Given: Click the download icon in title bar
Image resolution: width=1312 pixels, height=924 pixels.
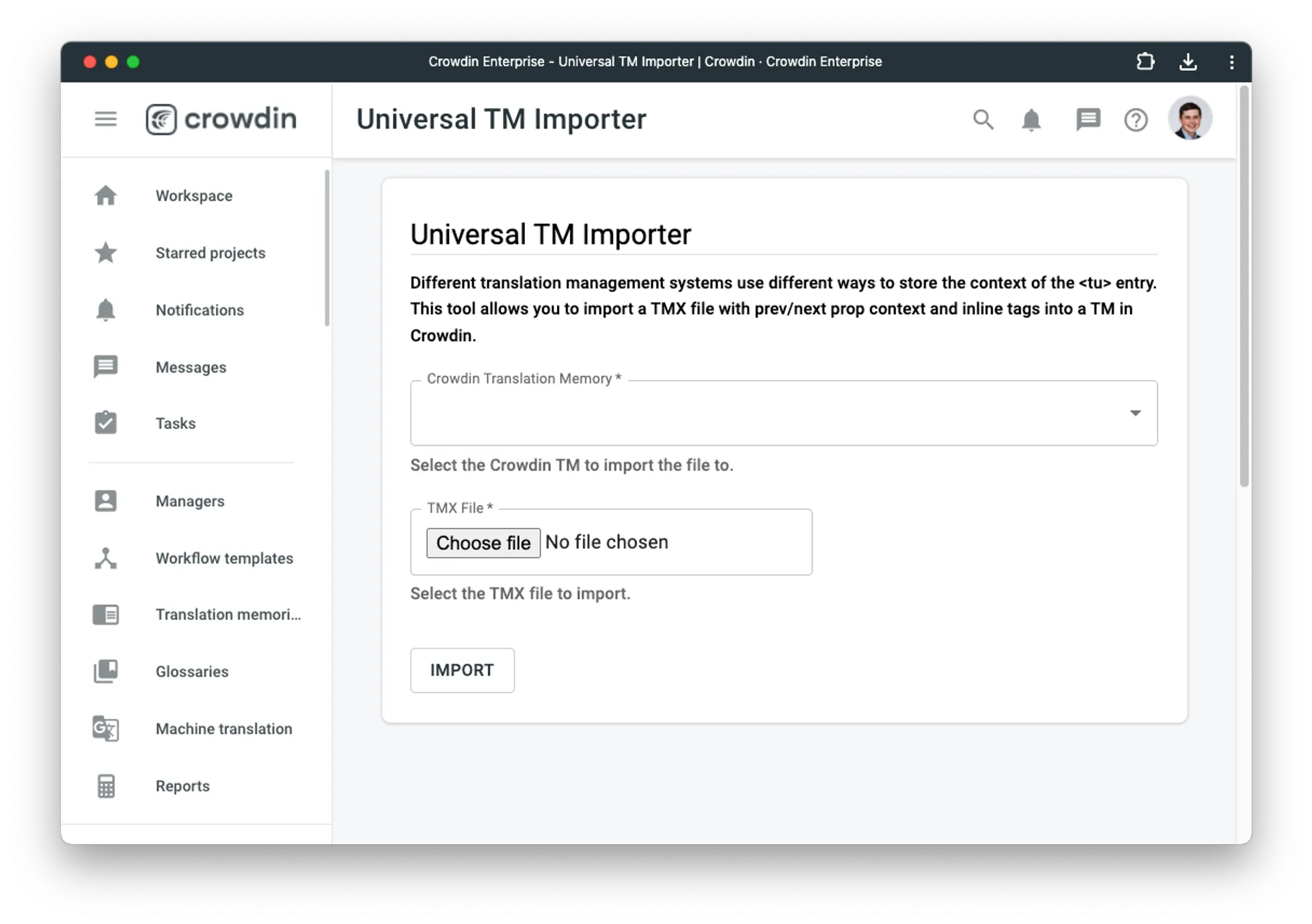Looking at the screenshot, I should [1188, 62].
